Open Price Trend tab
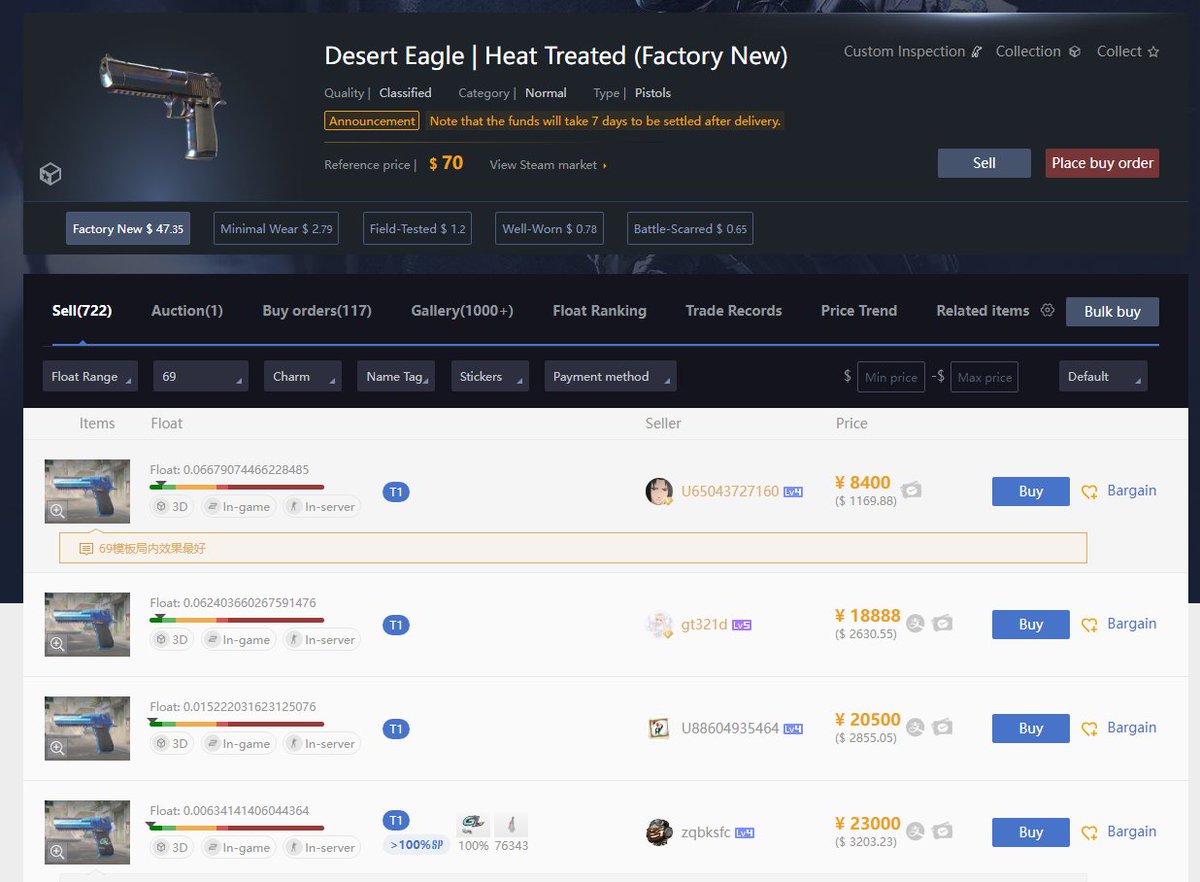 [859, 311]
